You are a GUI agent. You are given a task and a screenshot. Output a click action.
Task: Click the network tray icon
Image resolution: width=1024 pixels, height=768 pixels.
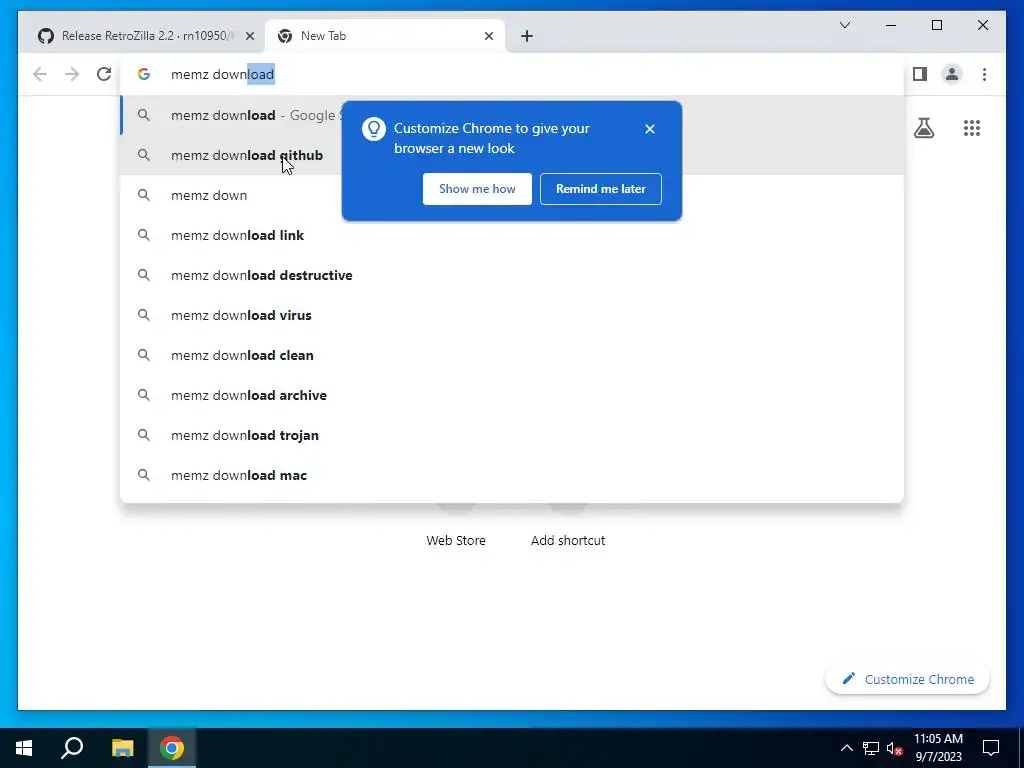pos(871,748)
